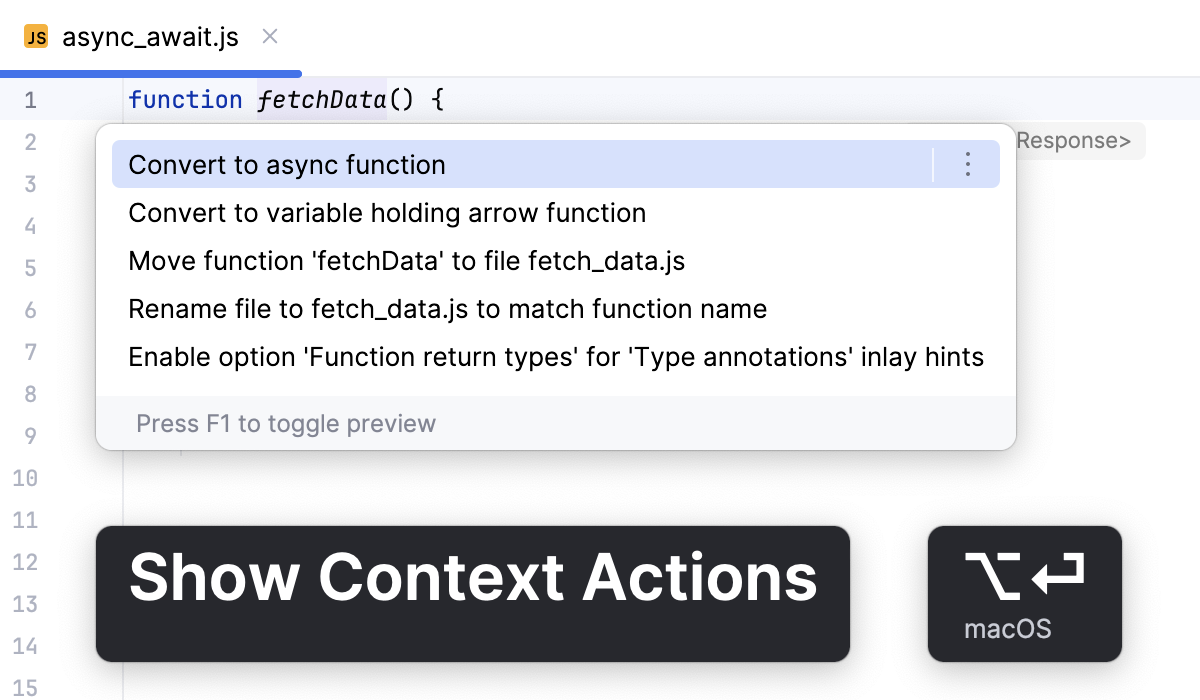This screenshot has width=1200, height=700.
Task: Click the JS file type icon in the tab
Action: coord(38,37)
